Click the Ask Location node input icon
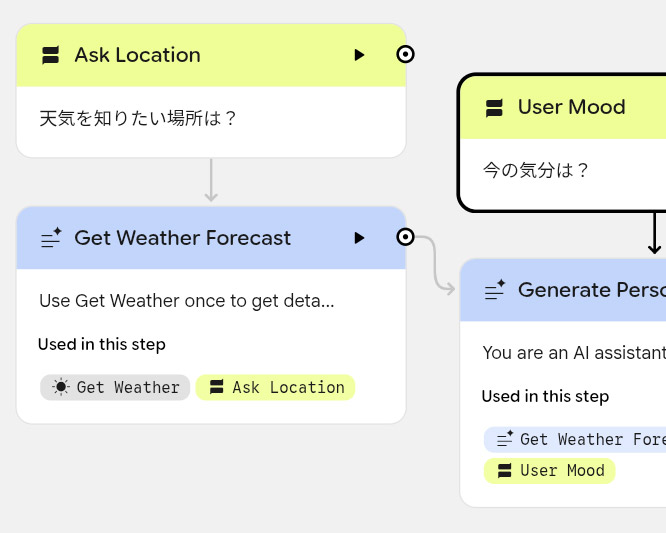The image size is (666, 533). (50, 56)
